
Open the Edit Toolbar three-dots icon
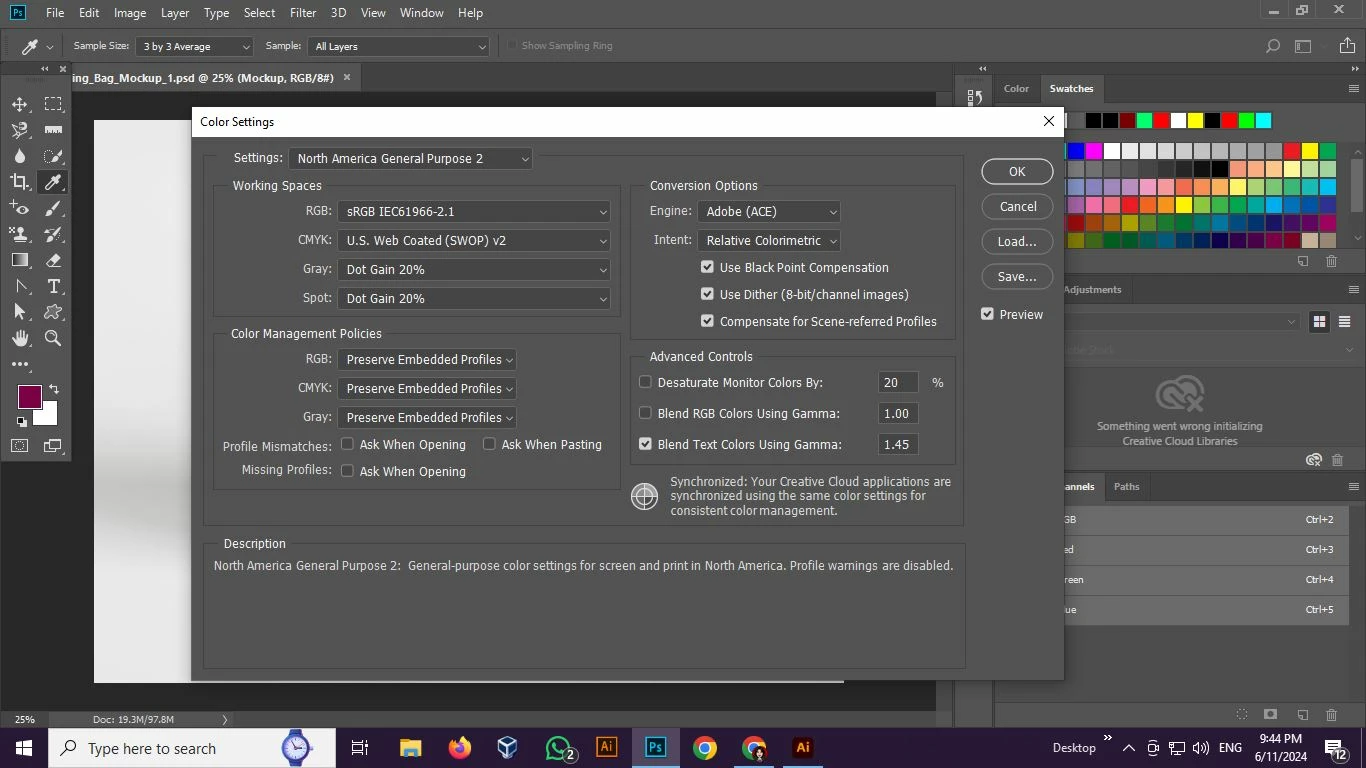pyautogui.click(x=20, y=364)
